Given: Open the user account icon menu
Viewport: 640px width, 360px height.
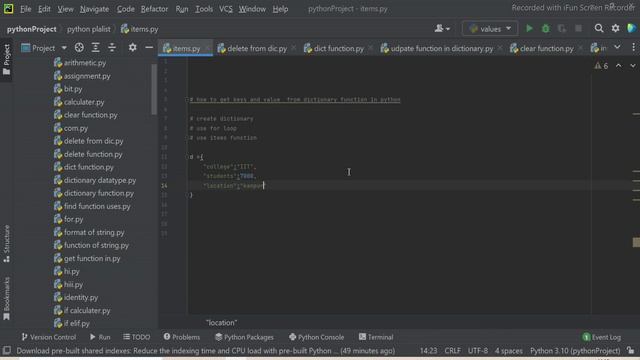Looking at the screenshot, I should [442, 29].
